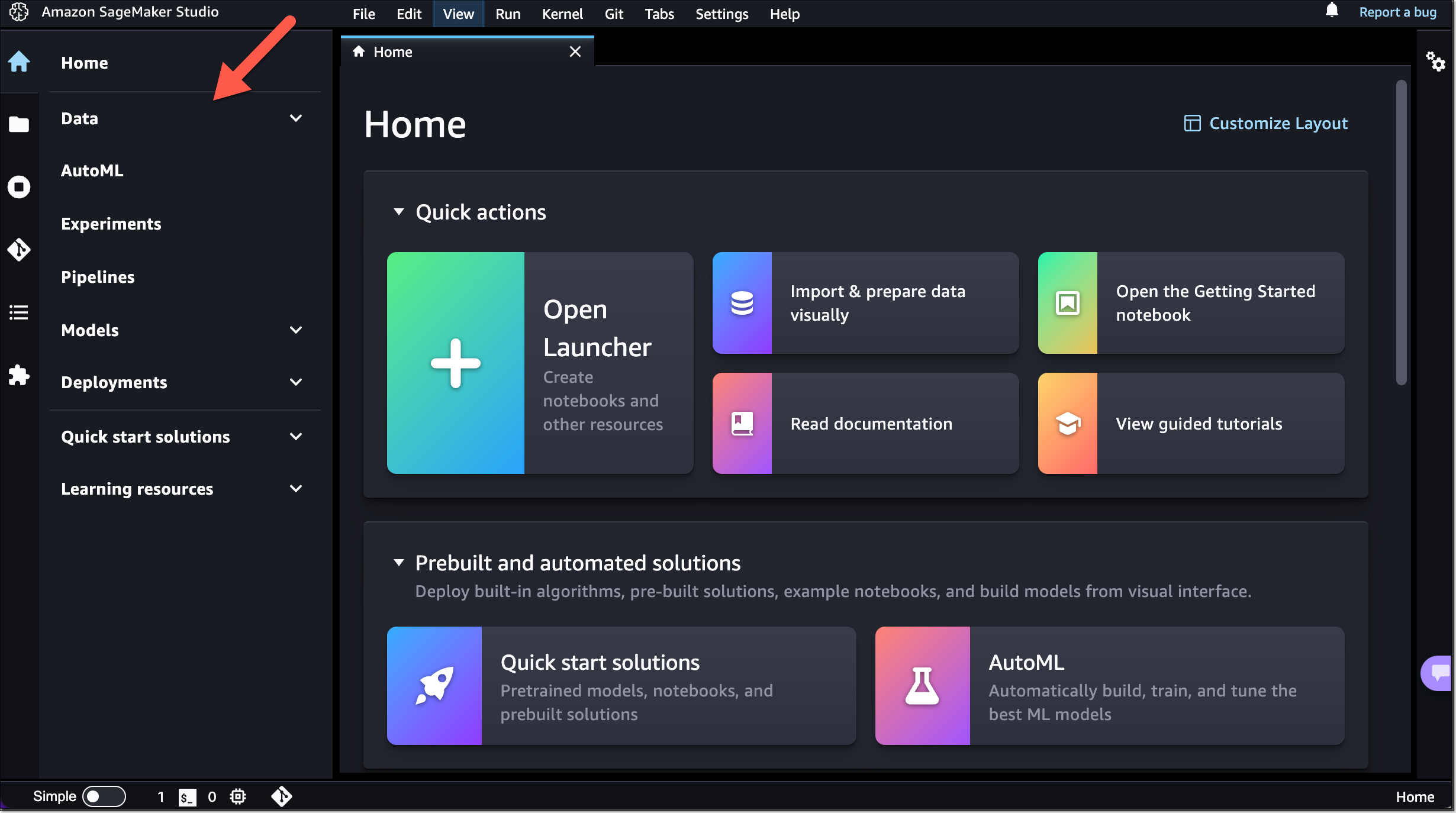The width and height of the screenshot is (1456, 813).
Task: Open the Git menu in the menu bar
Action: pos(613,14)
